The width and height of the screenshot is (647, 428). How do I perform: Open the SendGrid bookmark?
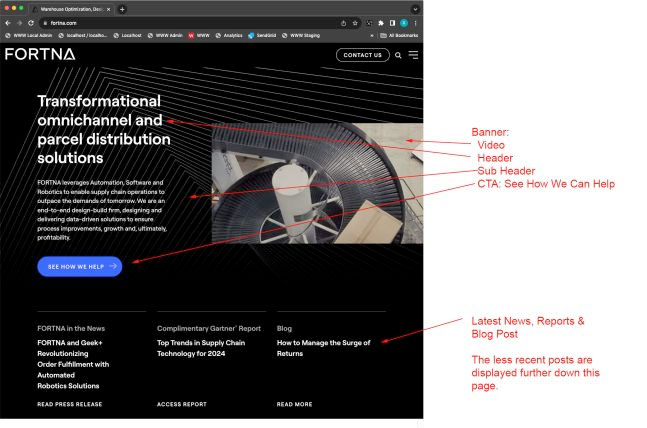click(x=262, y=35)
